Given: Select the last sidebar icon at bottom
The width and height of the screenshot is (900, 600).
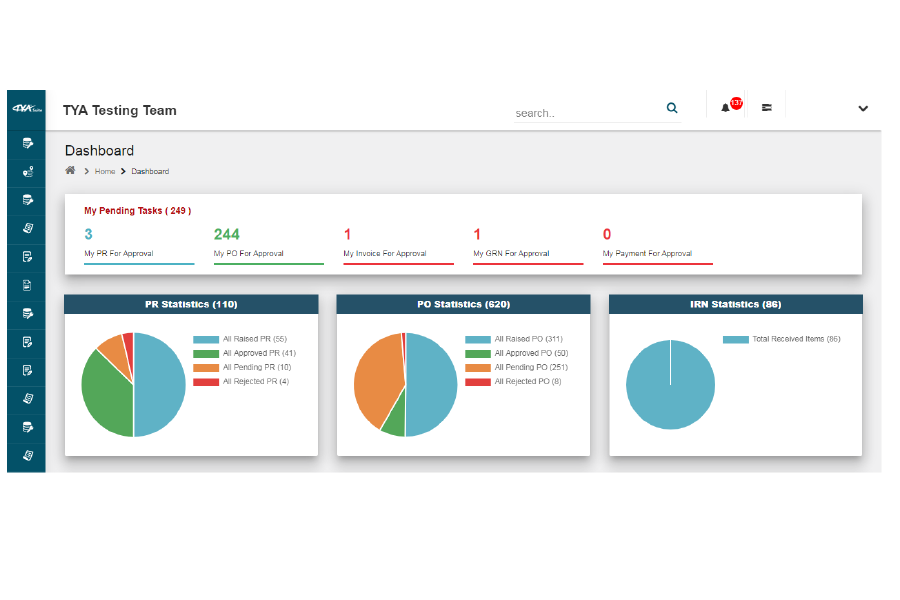Looking at the screenshot, I should click(x=27, y=456).
